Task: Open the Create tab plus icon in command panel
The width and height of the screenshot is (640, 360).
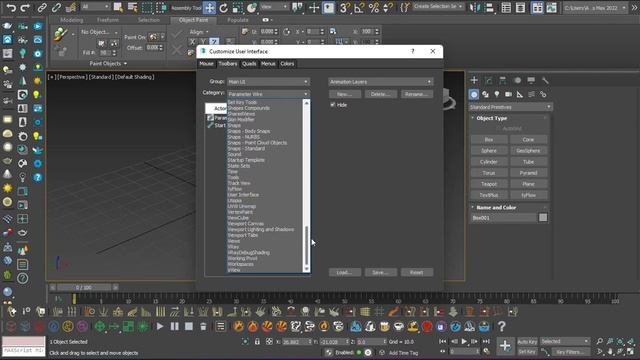Action: pos(474,80)
